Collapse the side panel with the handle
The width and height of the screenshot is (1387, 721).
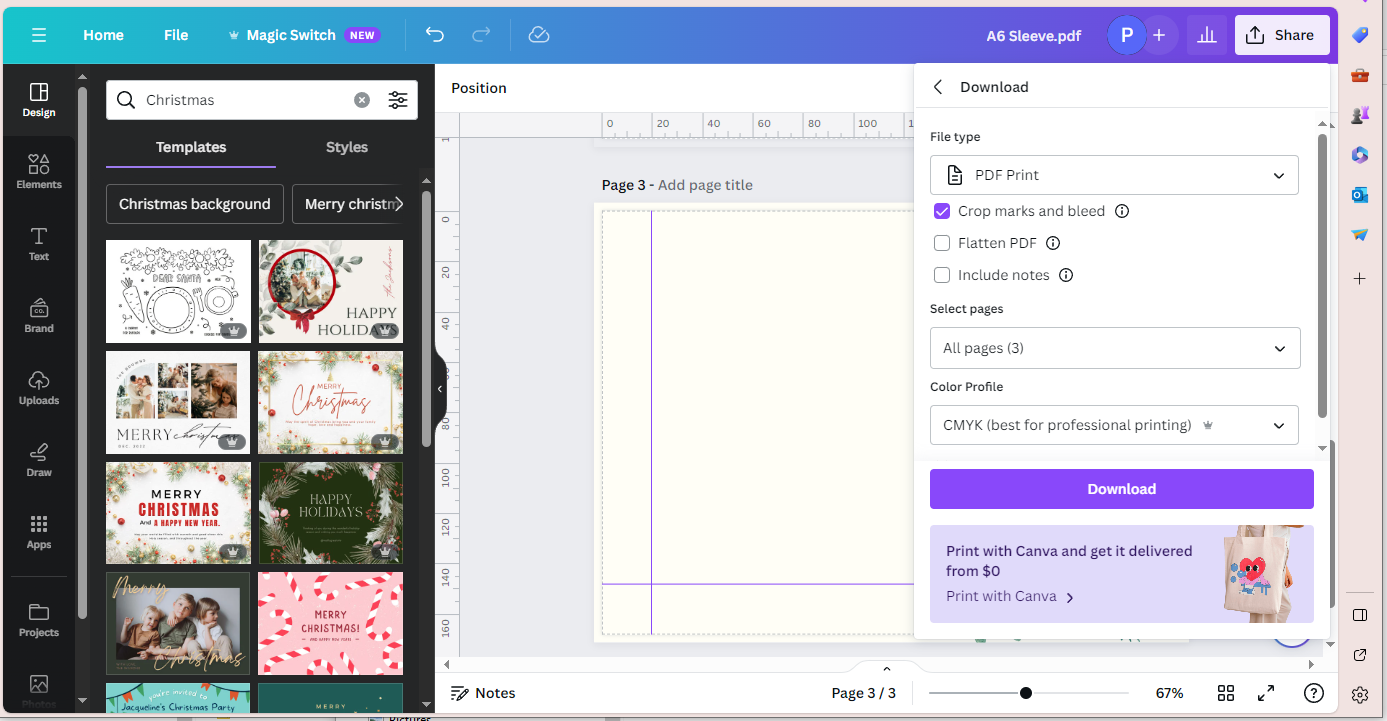(x=440, y=389)
